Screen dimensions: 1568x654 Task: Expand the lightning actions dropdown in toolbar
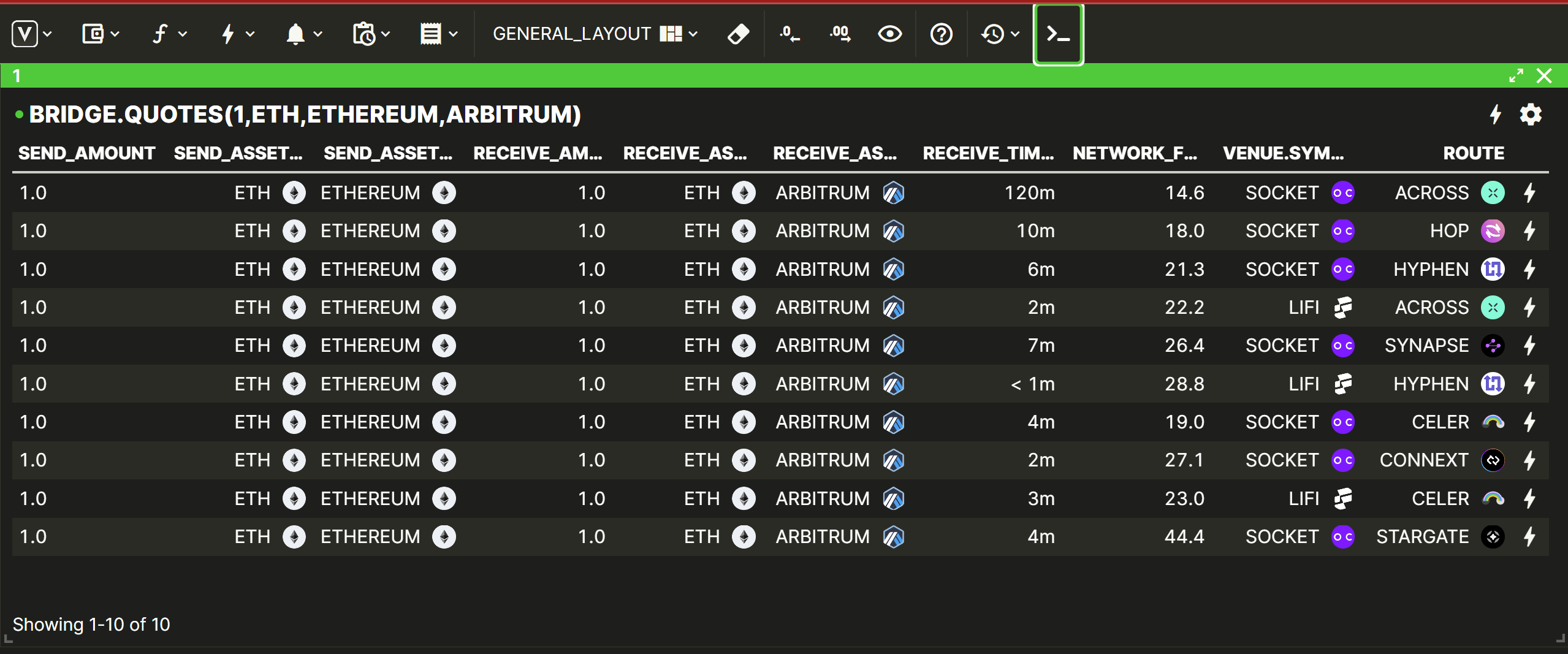(x=237, y=34)
